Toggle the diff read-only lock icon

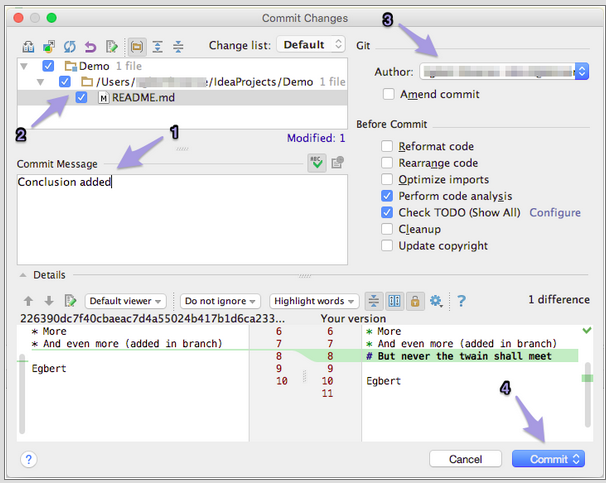415,301
